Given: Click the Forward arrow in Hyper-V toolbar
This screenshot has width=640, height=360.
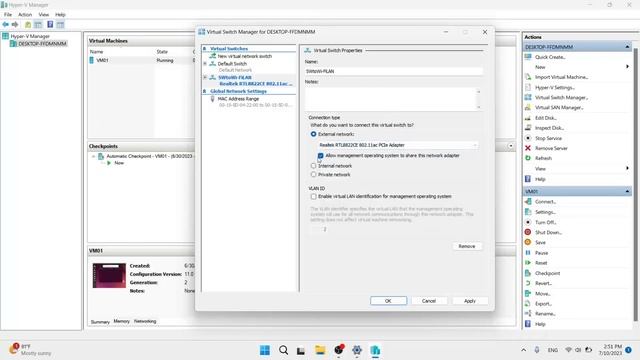Looking at the screenshot, I should pos(15,24).
